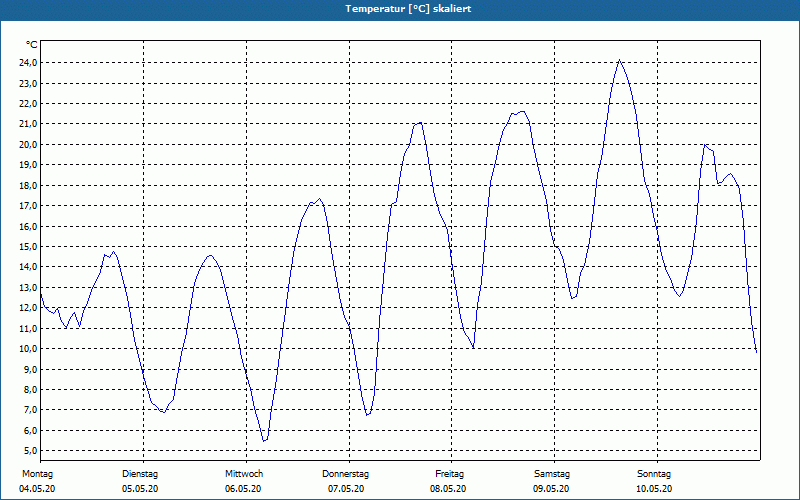
Task: Click the Dienstag day label
Action: [x=140, y=474]
